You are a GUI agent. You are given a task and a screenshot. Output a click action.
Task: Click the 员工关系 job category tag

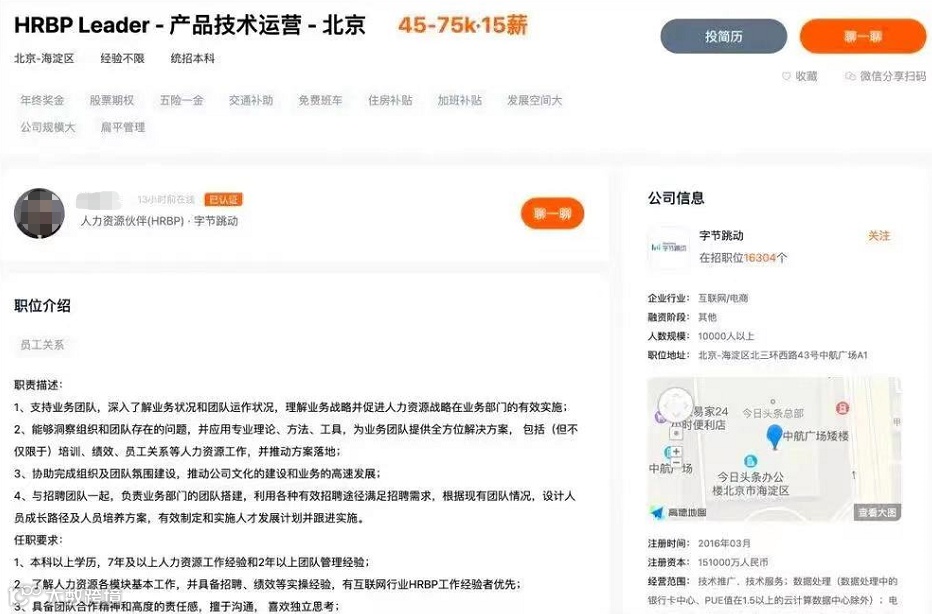click(42, 345)
